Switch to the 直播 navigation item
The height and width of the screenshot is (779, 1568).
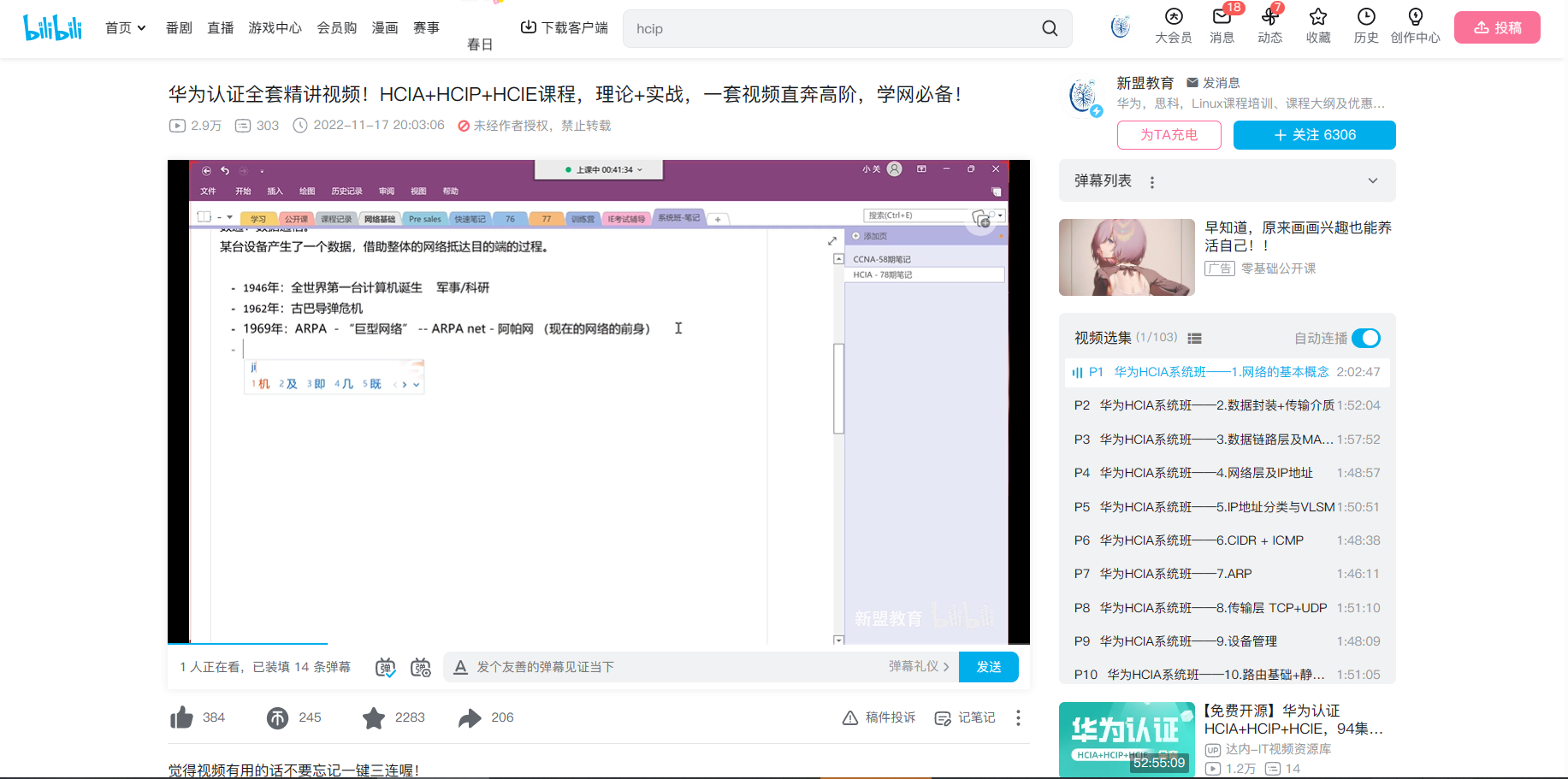click(x=220, y=27)
